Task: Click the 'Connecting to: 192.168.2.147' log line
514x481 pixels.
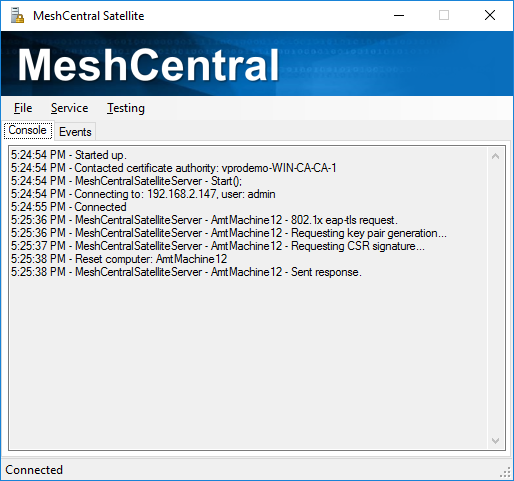Action: coord(143,194)
